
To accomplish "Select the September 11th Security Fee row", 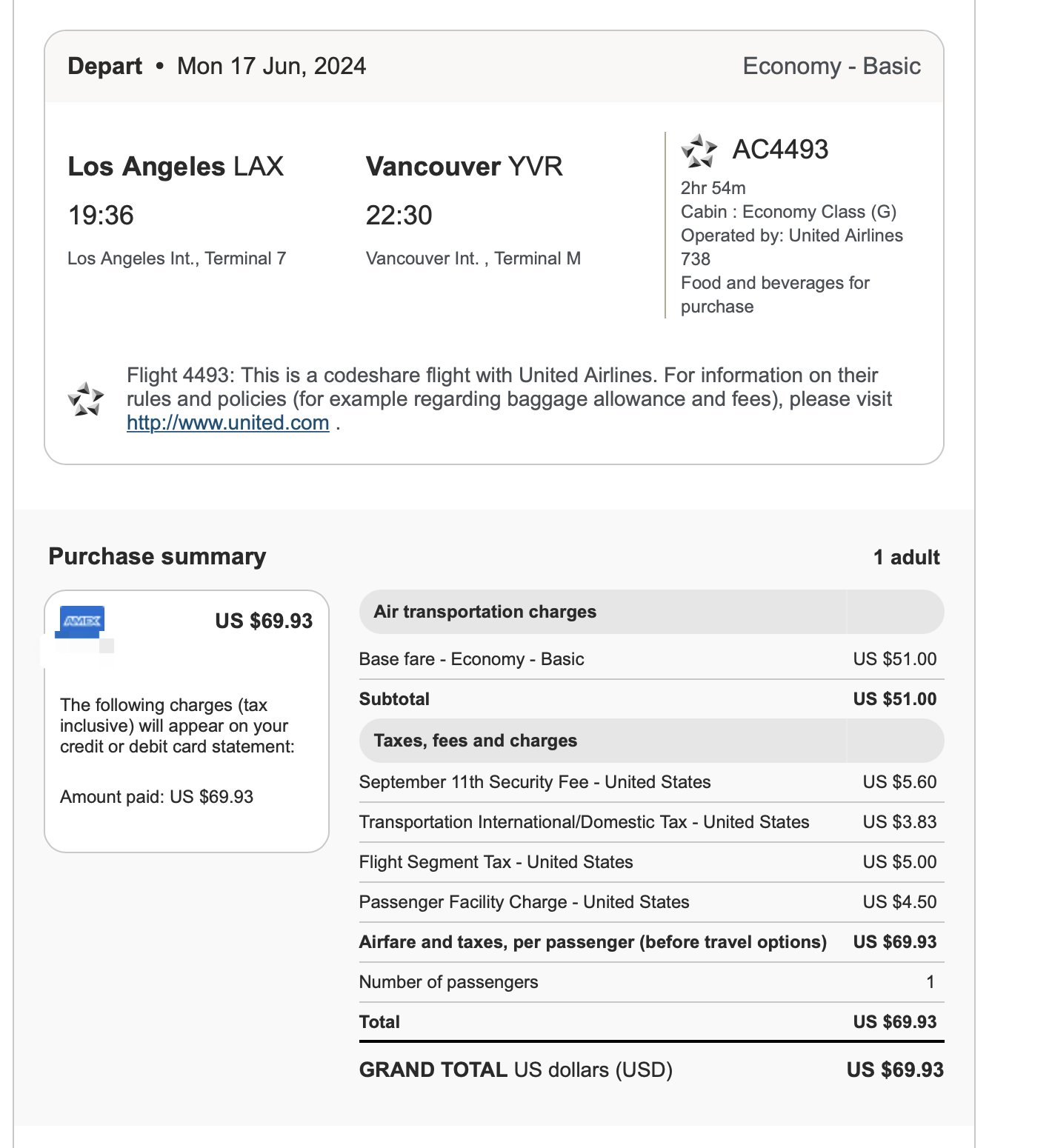I will pyautogui.click(x=534, y=782).
